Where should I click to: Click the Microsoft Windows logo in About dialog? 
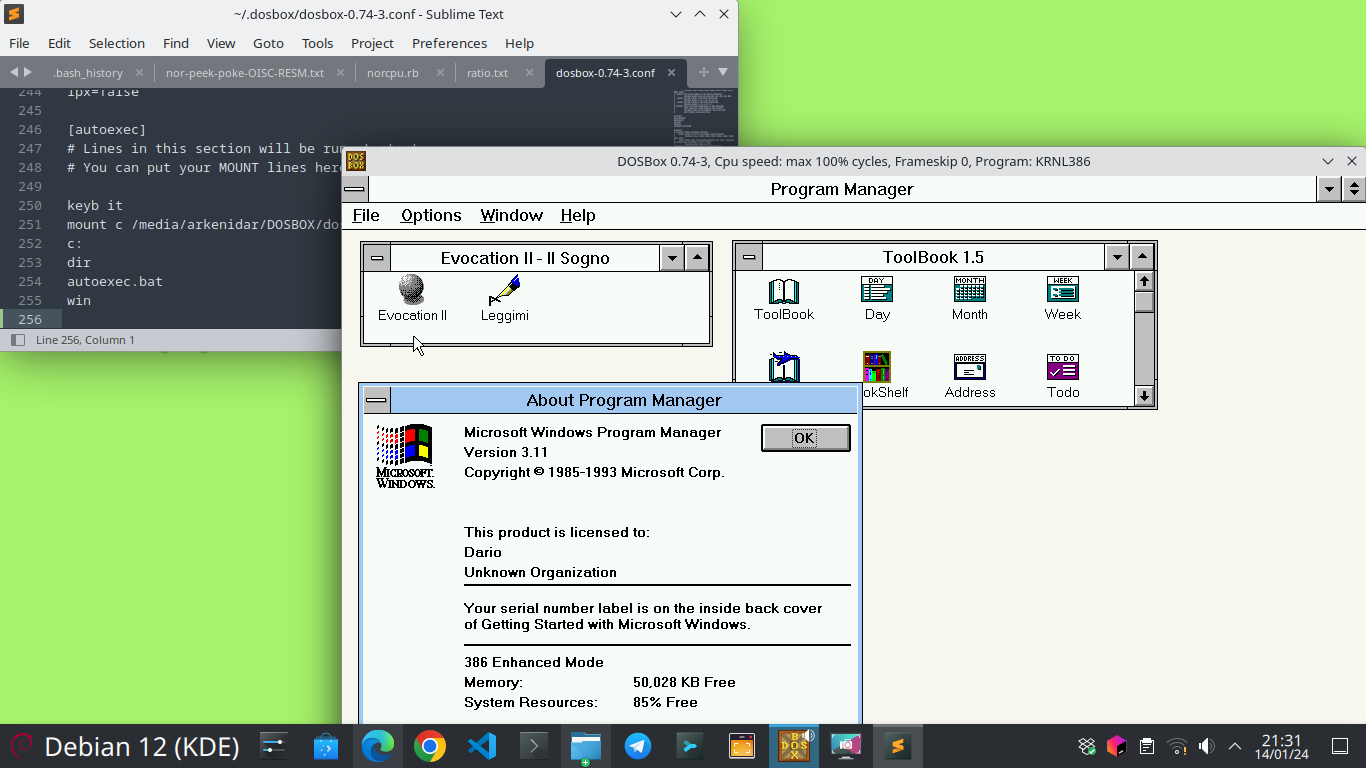click(404, 457)
